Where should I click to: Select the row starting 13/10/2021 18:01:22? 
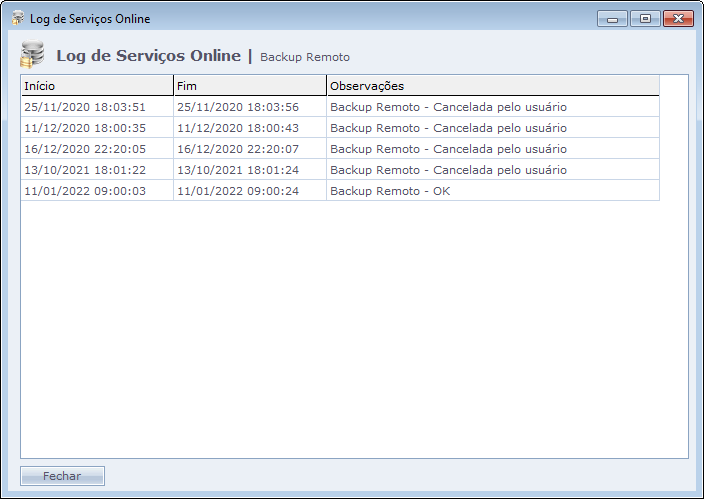click(x=85, y=170)
